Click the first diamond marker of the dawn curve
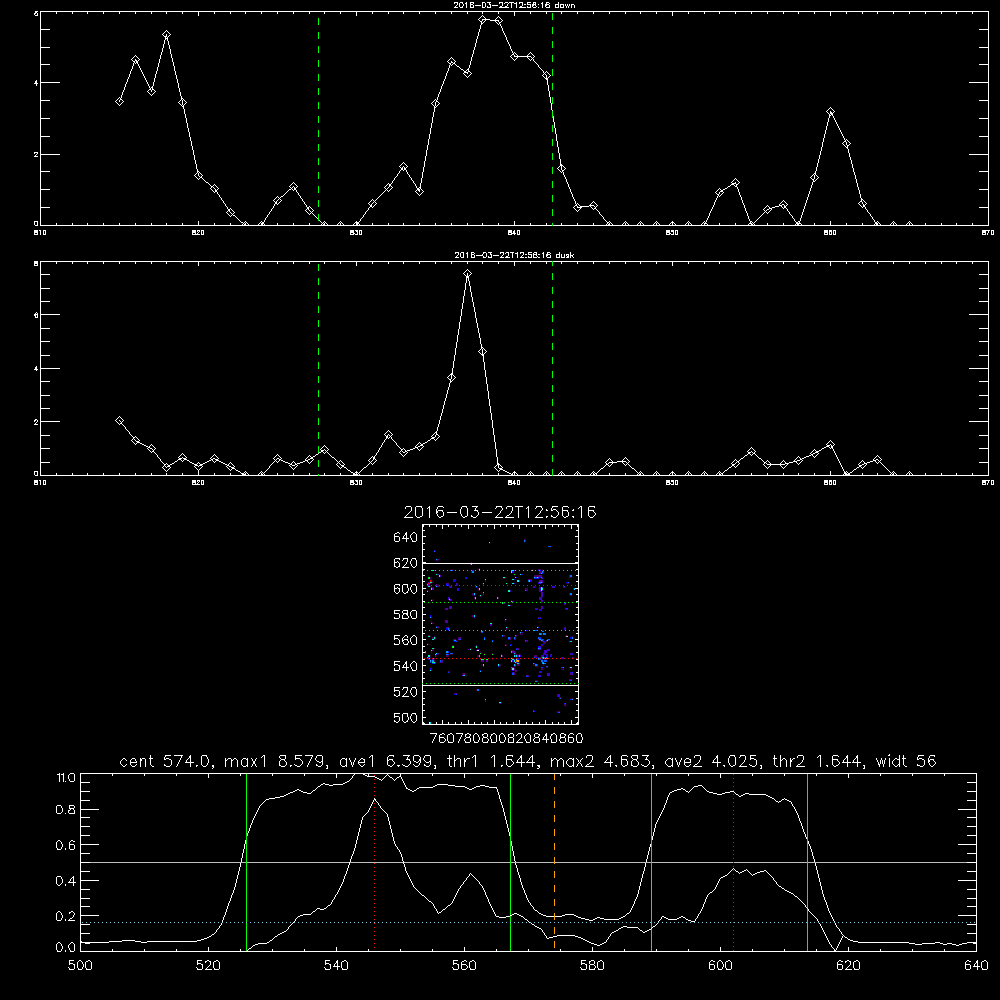 coord(119,101)
